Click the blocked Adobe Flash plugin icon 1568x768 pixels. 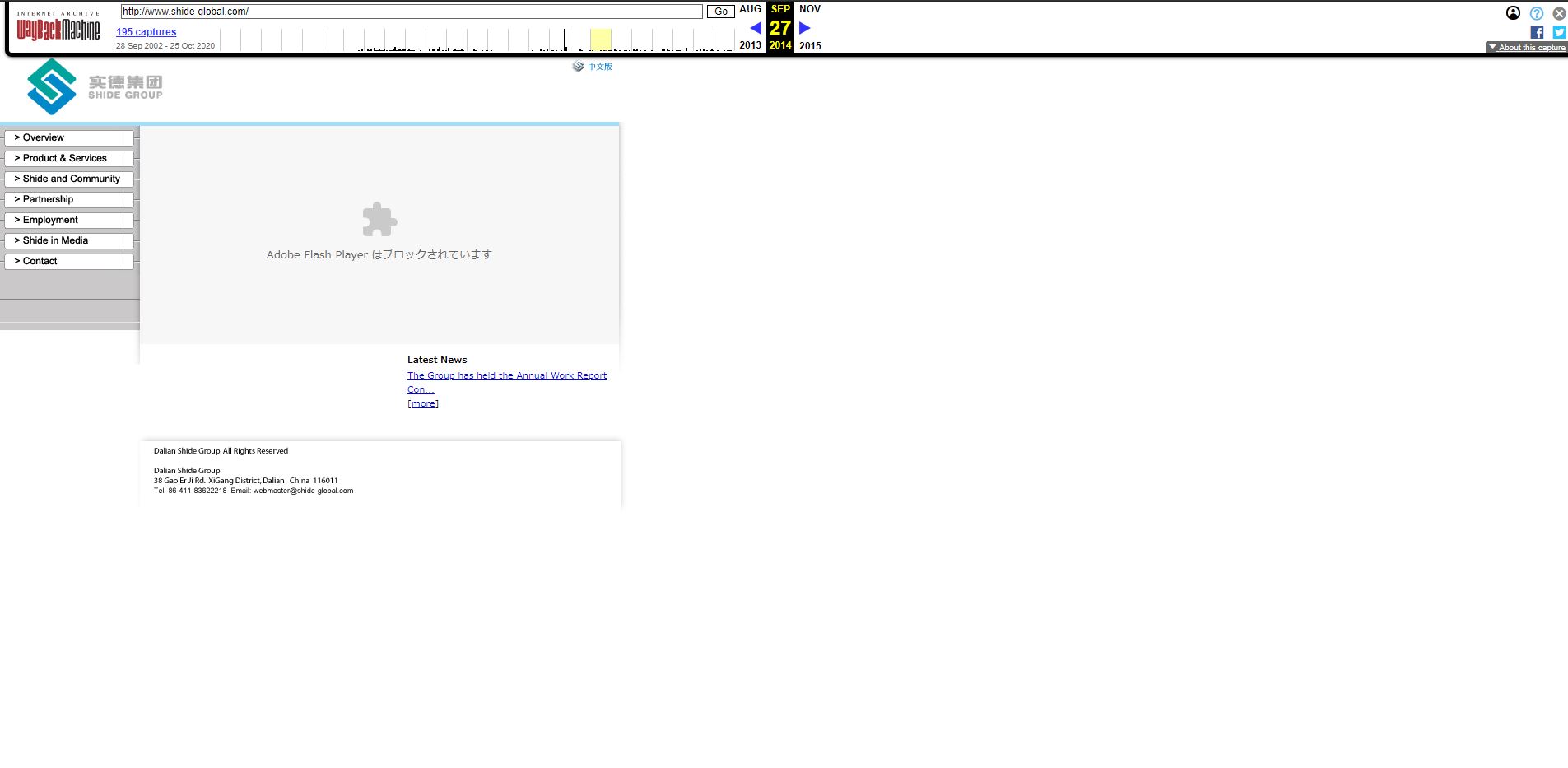[379, 220]
